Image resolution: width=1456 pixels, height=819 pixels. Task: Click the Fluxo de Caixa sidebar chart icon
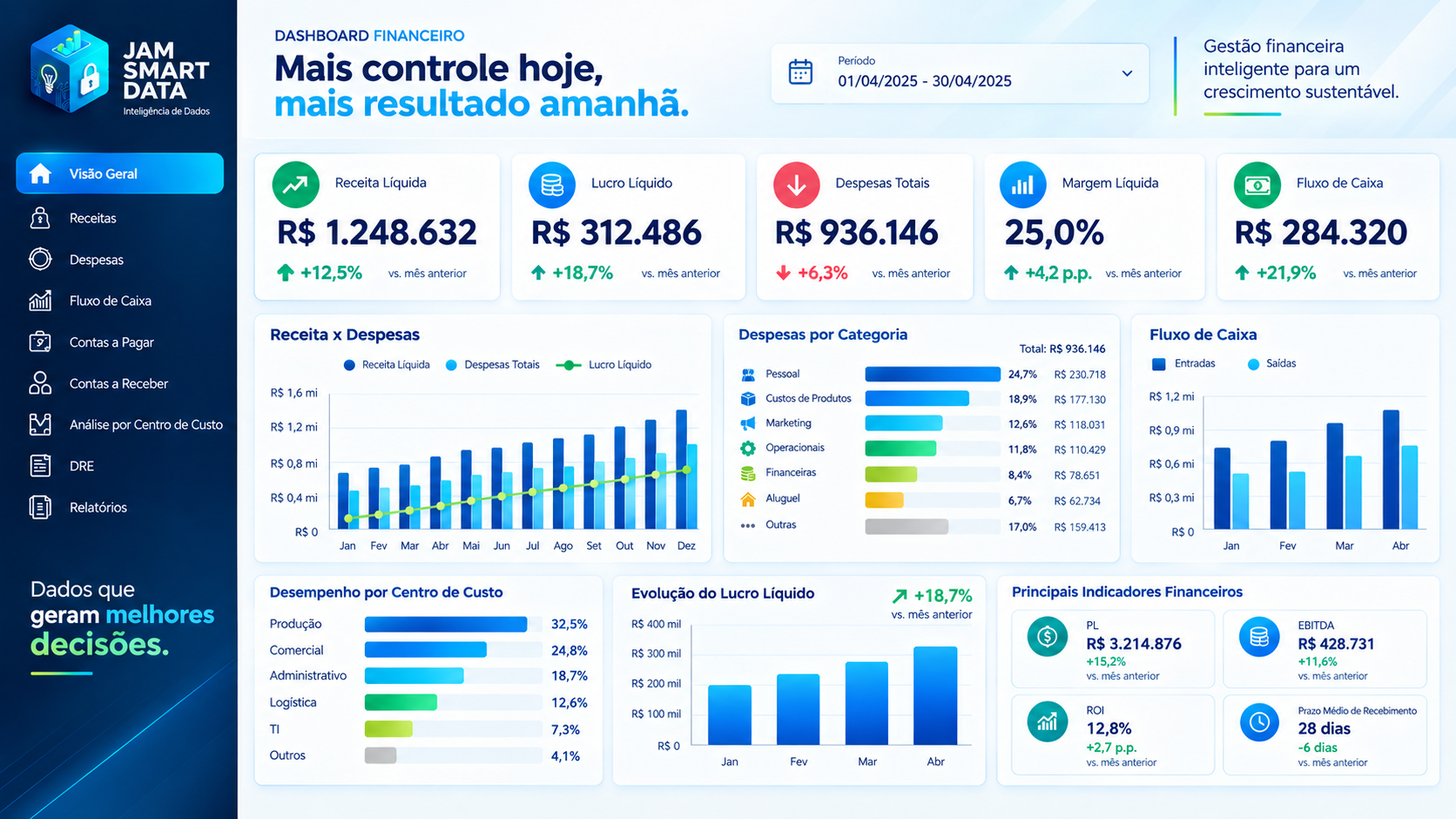(40, 301)
